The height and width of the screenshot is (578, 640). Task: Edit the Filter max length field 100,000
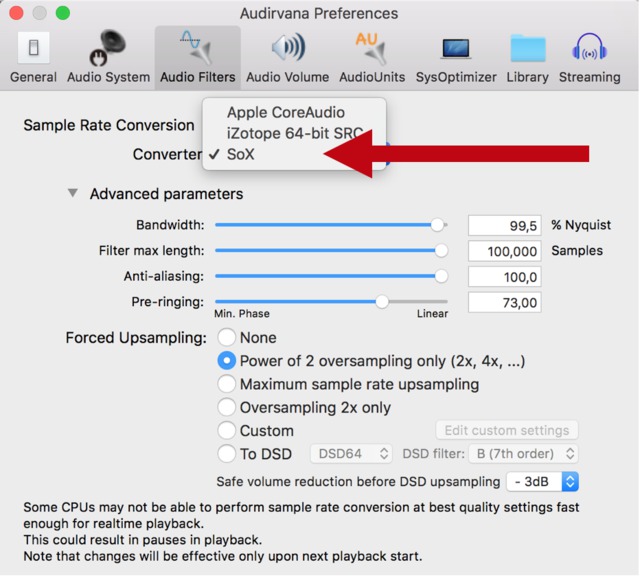pyautogui.click(x=504, y=251)
